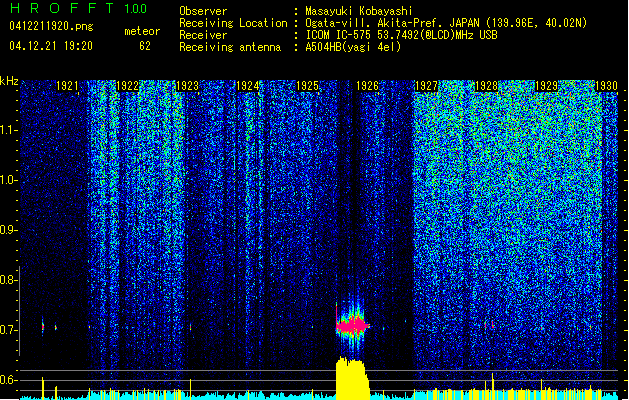The width and height of the screenshot is (629, 400).
Task: Select the meteor count value 62
Action: 145,46
